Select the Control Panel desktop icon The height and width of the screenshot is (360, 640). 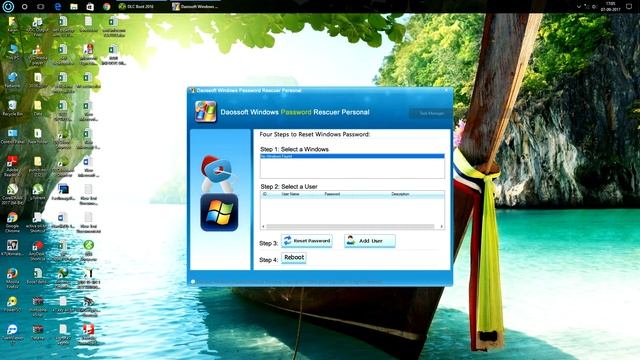pyautogui.click(x=12, y=136)
